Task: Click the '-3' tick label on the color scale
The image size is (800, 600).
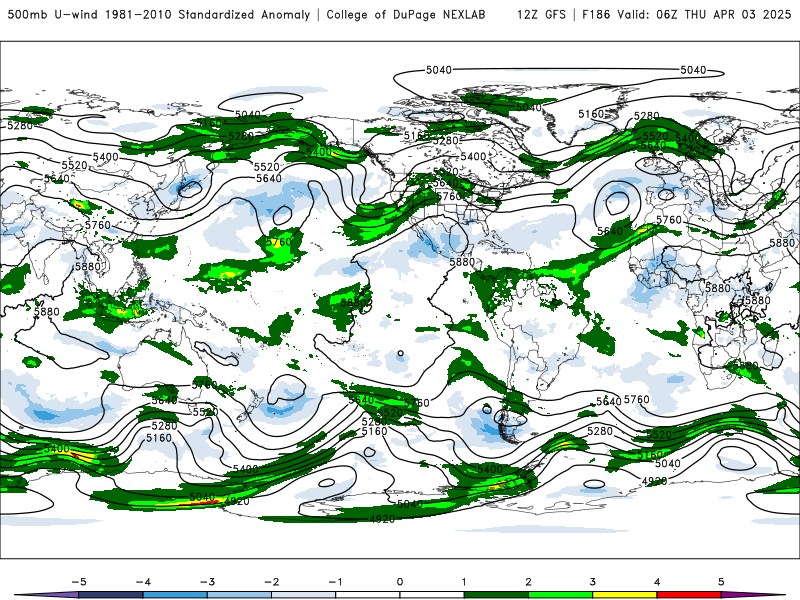Action: [207, 582]
